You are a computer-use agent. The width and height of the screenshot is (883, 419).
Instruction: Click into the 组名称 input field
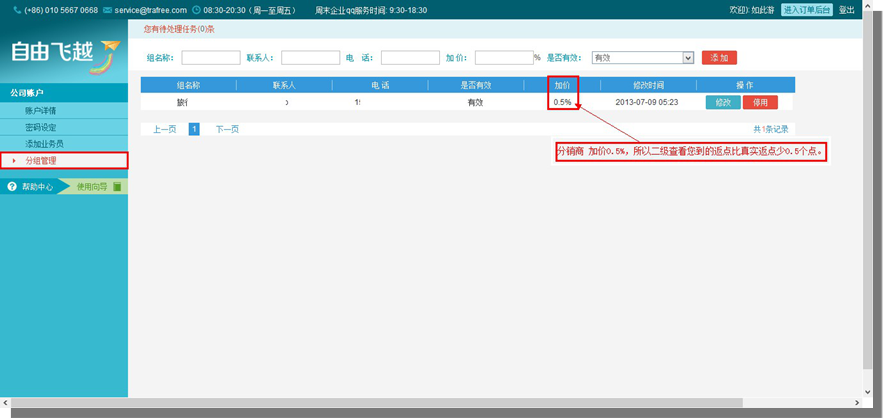click(x=210, y=58)
